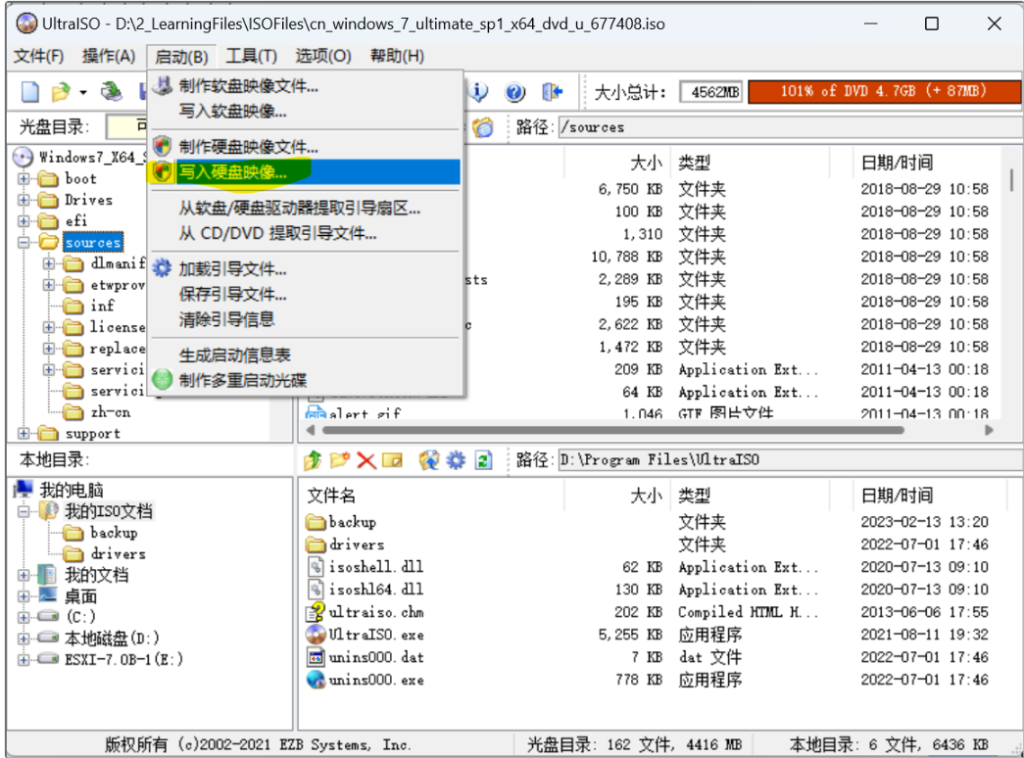The width and height of the screenshot is (1024, 758).
Task: Open the 文件(F) menu
Action: (39, 56)
